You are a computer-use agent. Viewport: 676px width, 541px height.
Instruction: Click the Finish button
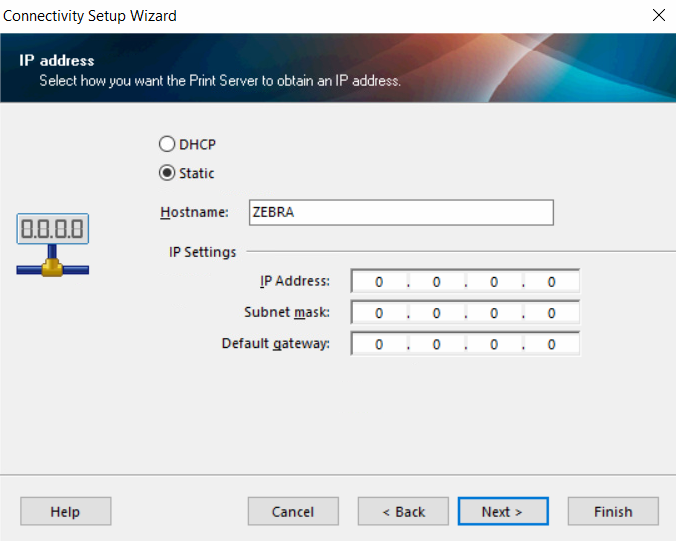(613, 511)
